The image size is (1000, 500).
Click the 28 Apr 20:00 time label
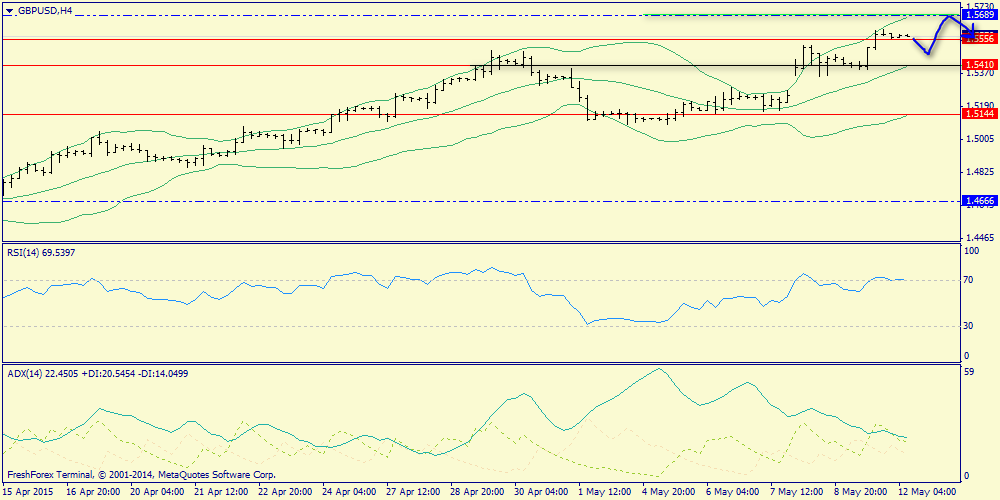click(x=479, y=492)
